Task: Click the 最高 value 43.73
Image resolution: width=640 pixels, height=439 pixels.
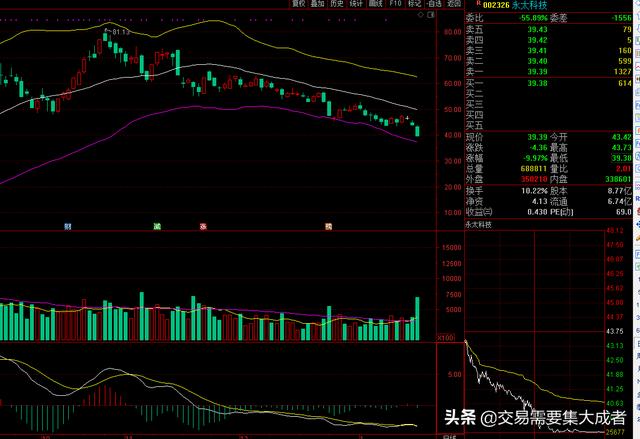Action: coord(622,148)
